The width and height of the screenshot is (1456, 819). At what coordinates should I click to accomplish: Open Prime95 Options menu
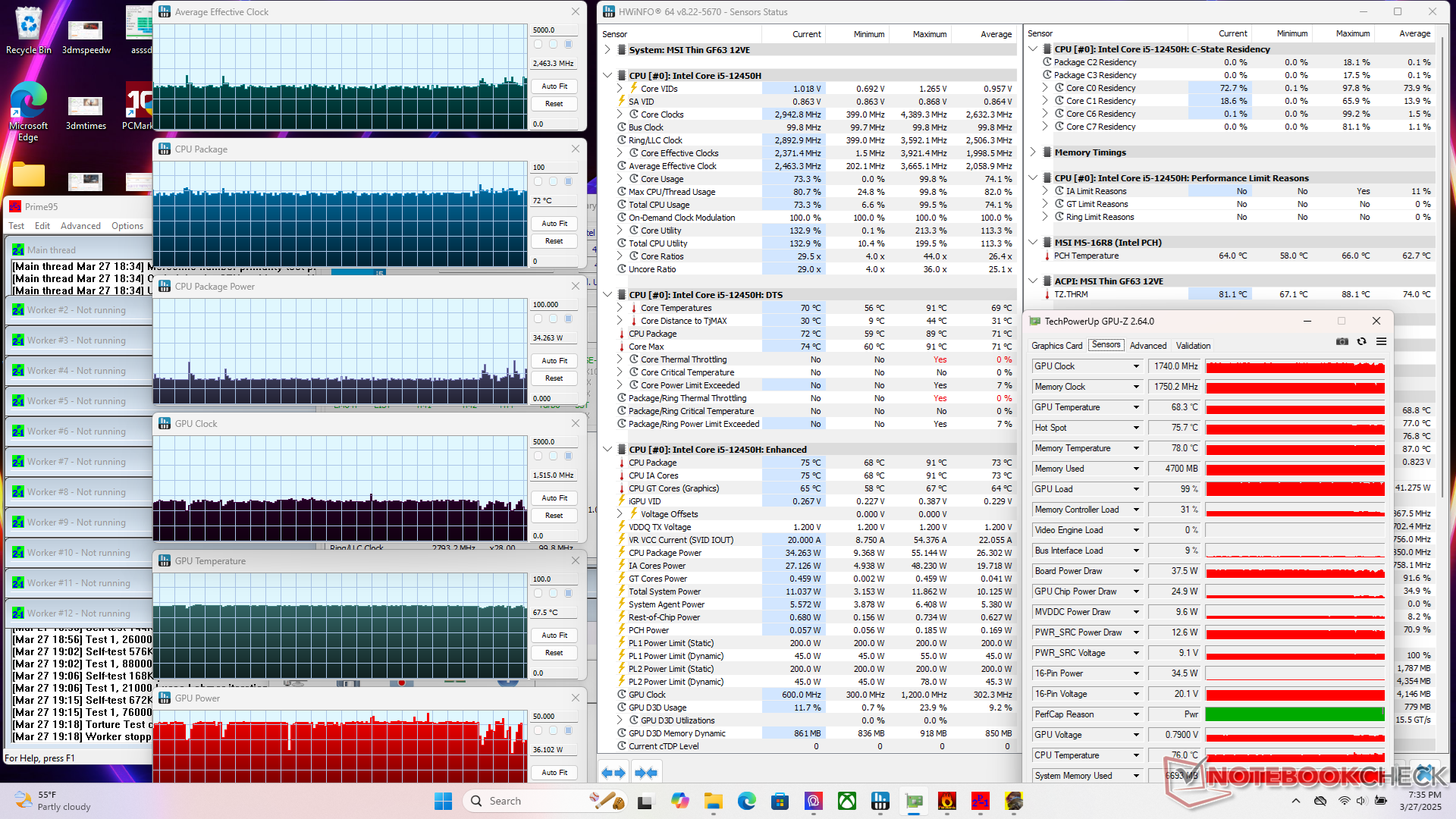coord(127,226)
